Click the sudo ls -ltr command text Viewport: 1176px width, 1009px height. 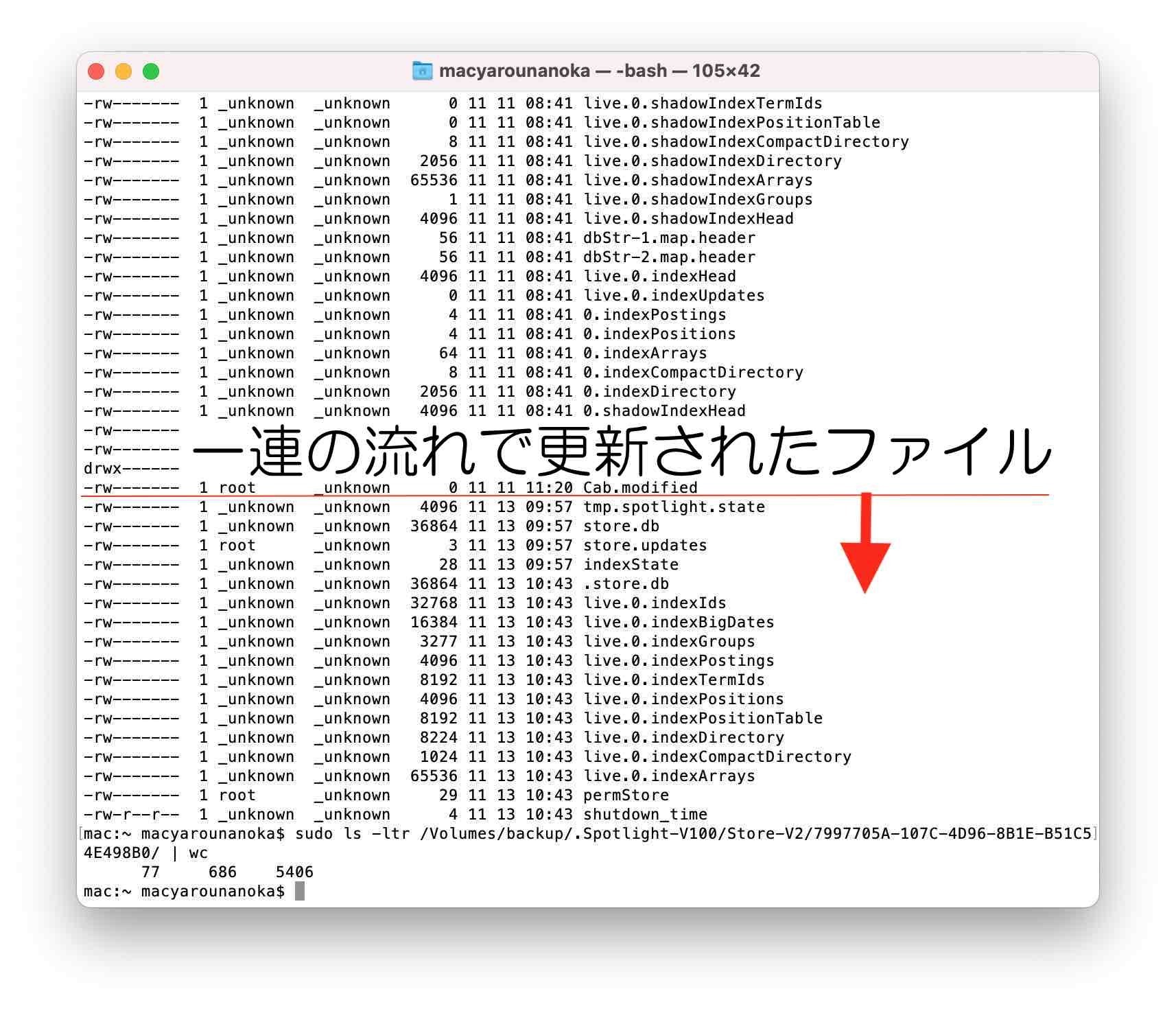click(352, 833)
